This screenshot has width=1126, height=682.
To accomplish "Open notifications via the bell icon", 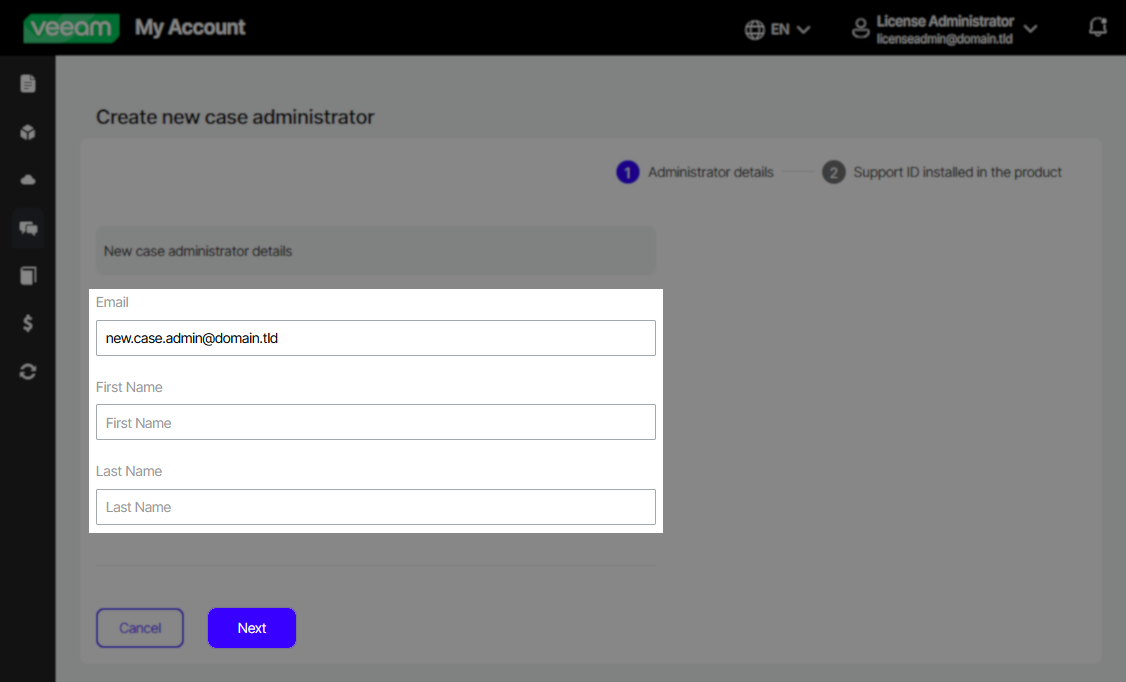I will click(1097, 27).
